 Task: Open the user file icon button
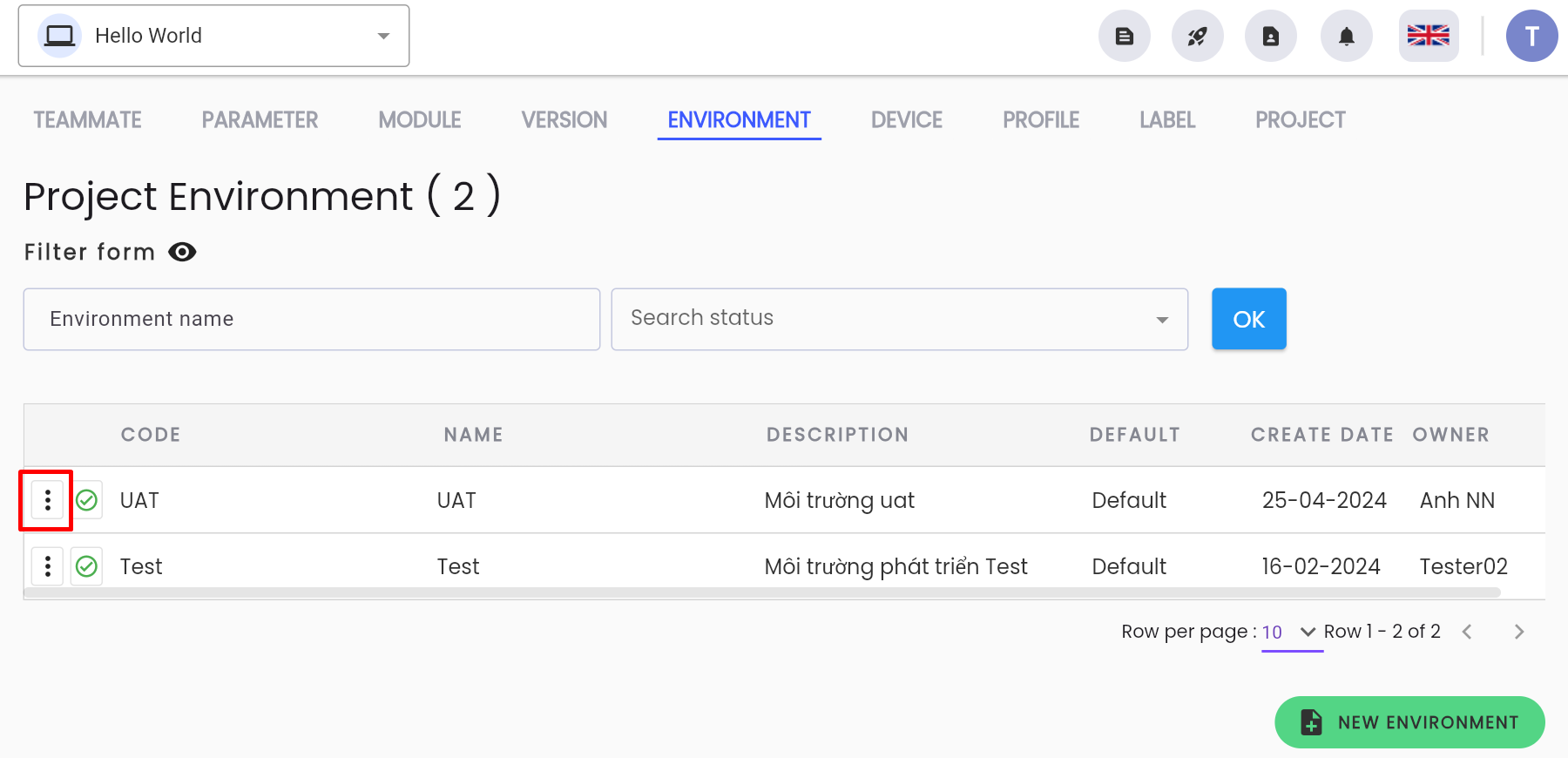click(1271, 36)
